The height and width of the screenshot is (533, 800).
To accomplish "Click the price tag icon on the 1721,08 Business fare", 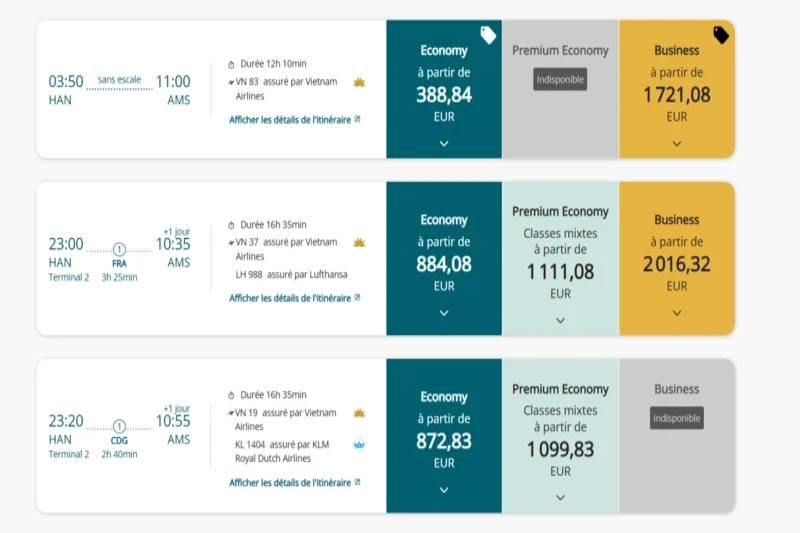I will point(722,35).
